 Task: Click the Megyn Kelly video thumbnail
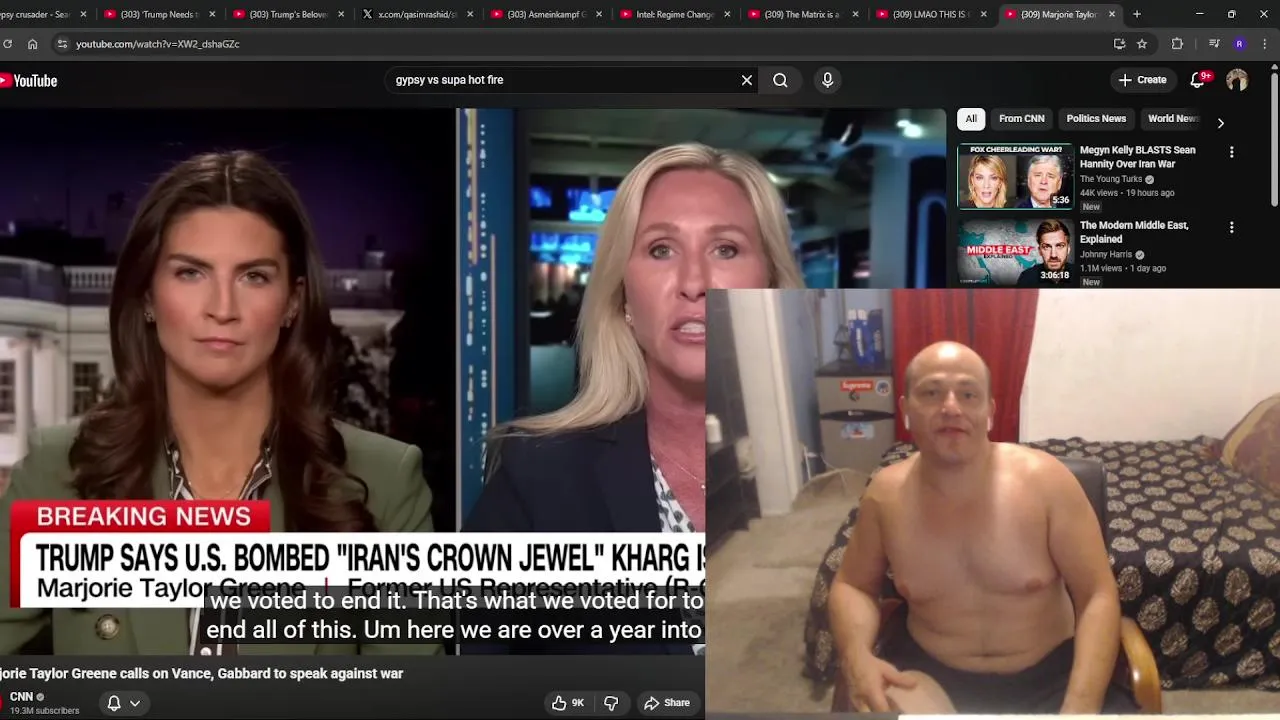1015,176
